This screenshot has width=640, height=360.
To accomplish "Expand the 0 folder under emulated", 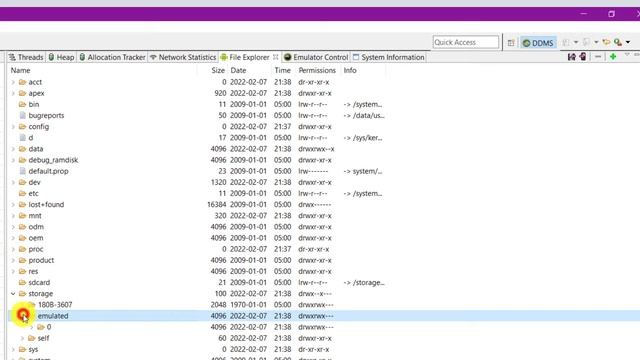I will (32, 327).
